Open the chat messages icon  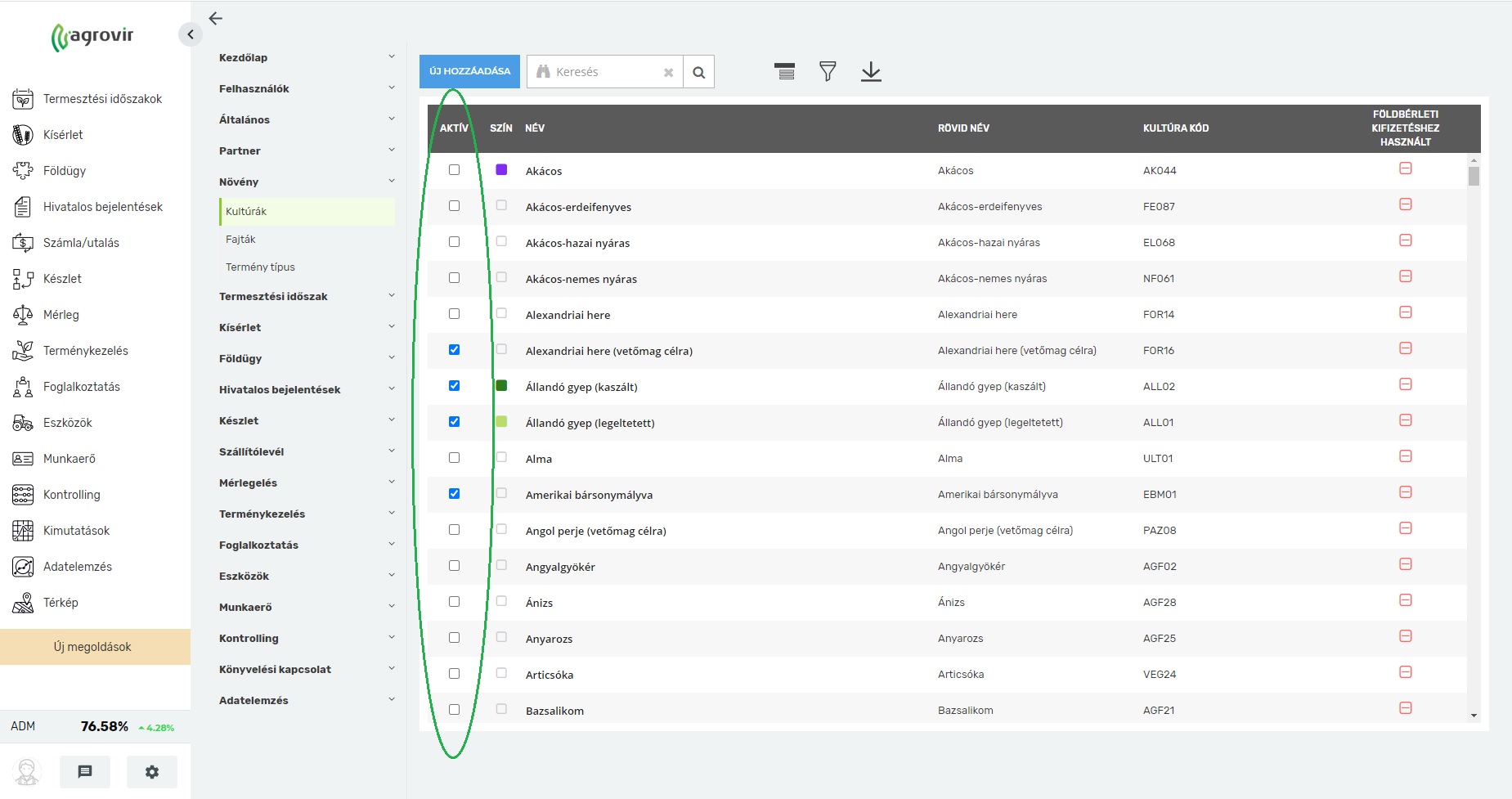85,771
